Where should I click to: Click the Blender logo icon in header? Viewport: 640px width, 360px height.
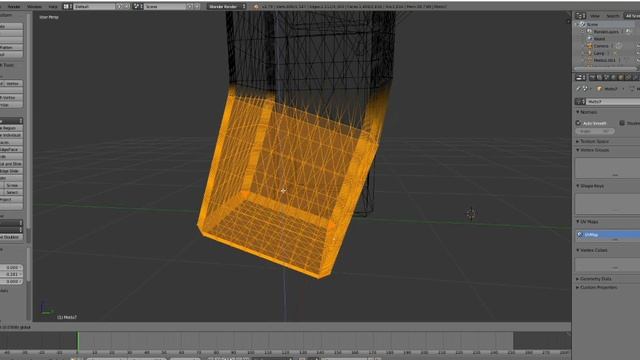[256, 7]
